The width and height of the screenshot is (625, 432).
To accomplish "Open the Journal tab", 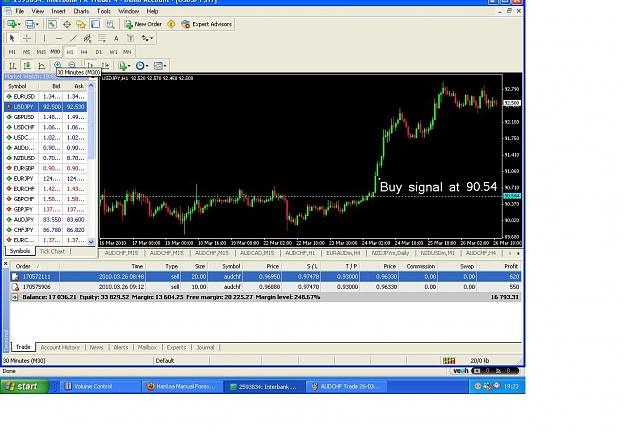I will click(x=205, y=348).
